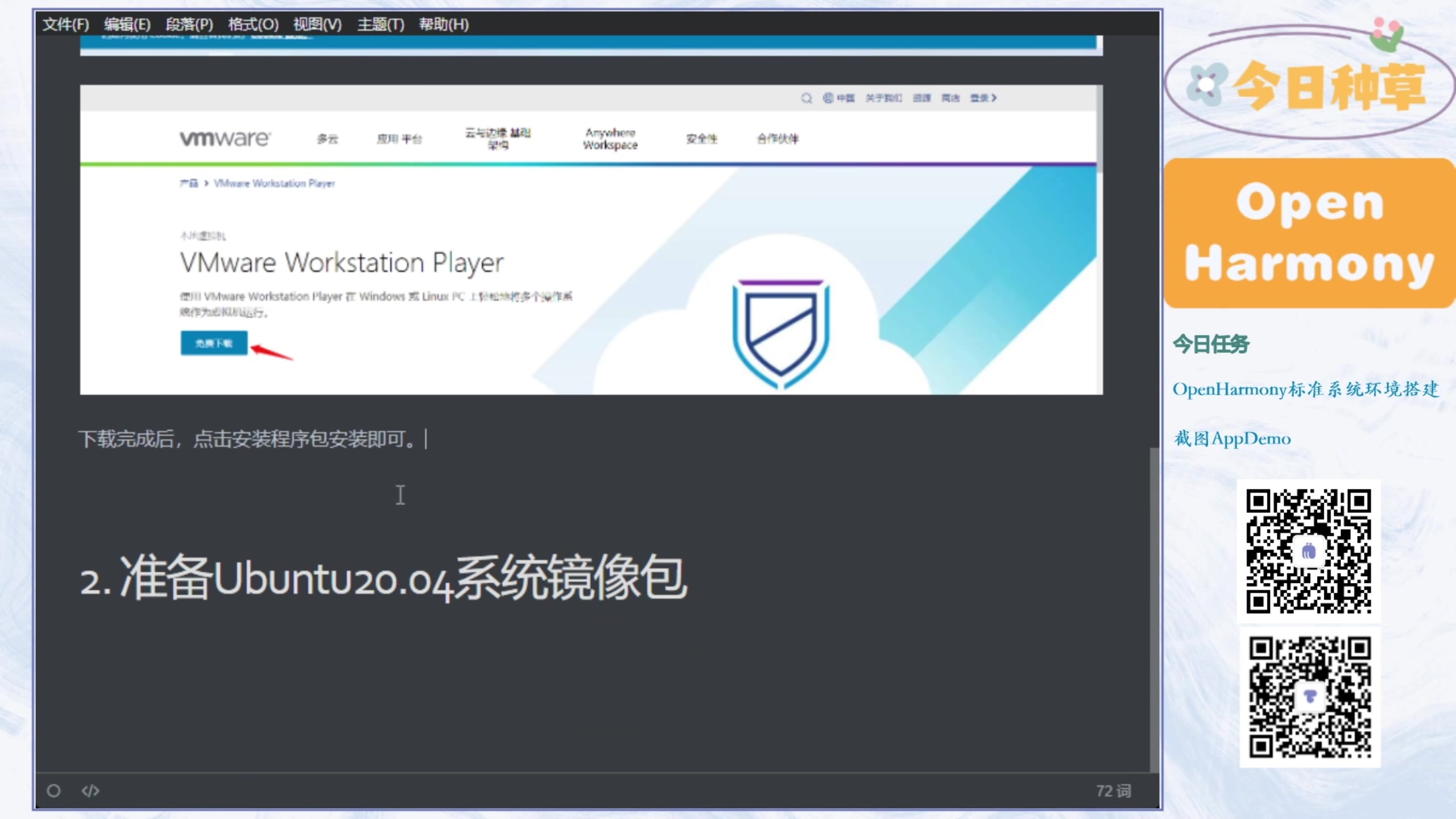This screenshot has width=1456, height=819.
Task: Open the 视图(V) menu
Action: coord(317,24)
